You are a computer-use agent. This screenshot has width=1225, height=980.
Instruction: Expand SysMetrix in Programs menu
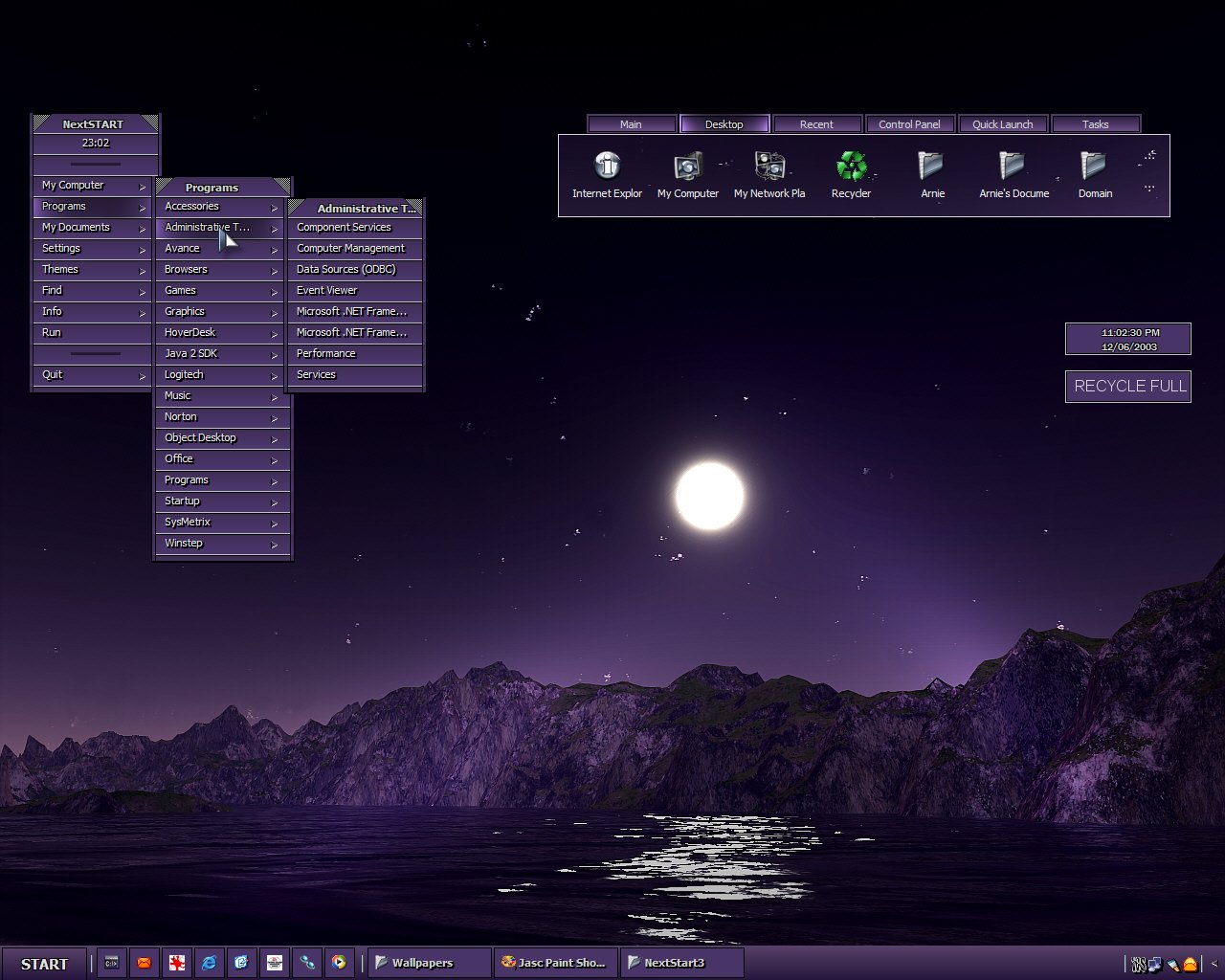(222, 523)
